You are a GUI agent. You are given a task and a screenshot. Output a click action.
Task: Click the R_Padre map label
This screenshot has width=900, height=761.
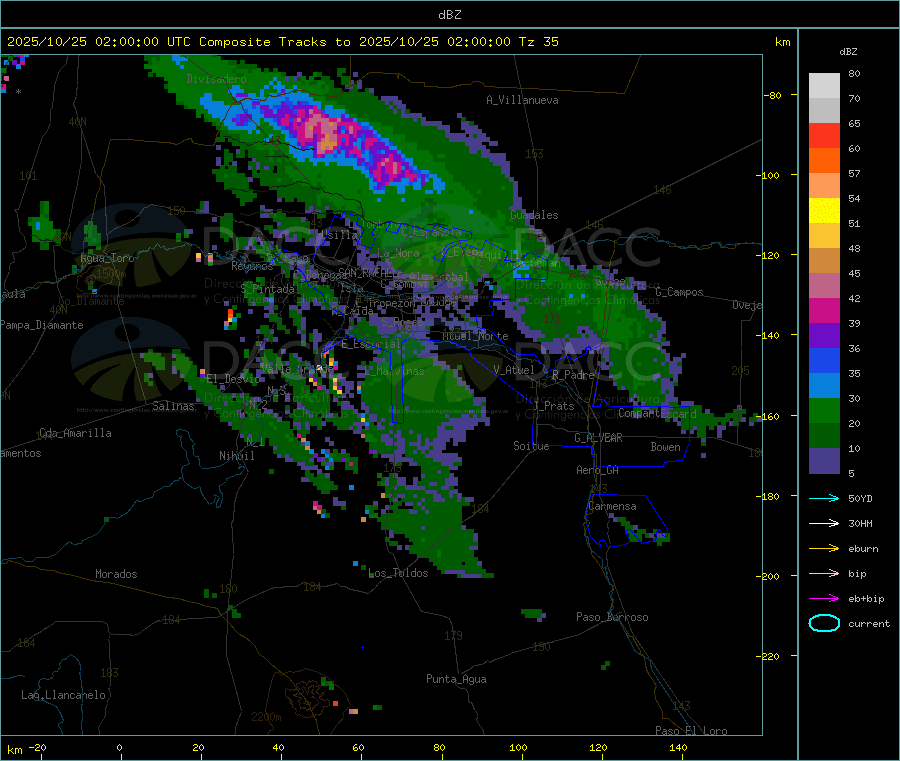click(x=573, y=375)
